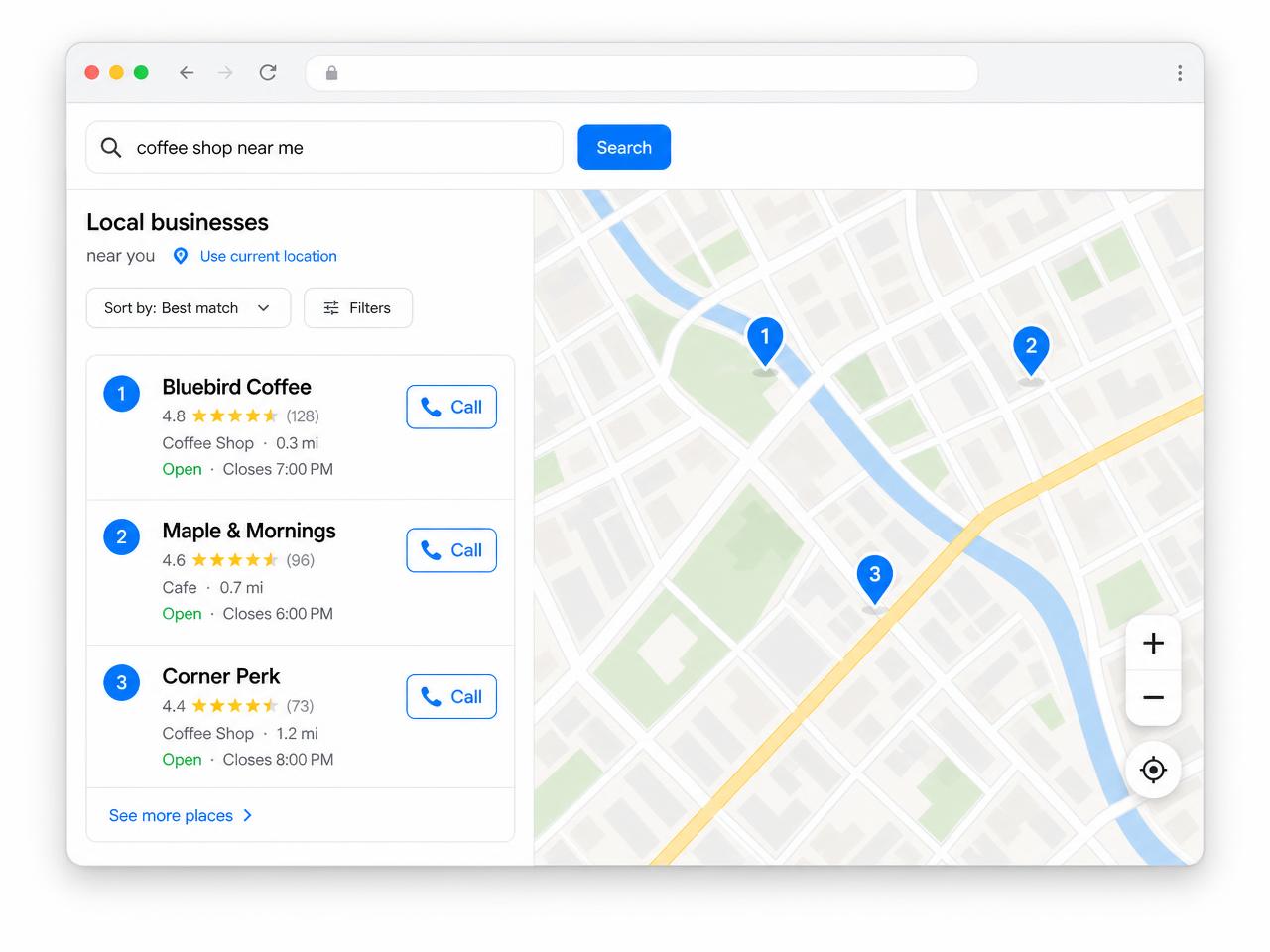Click the 4.8 rating number
Screen dimensions: 1270x952
(174, 416)
